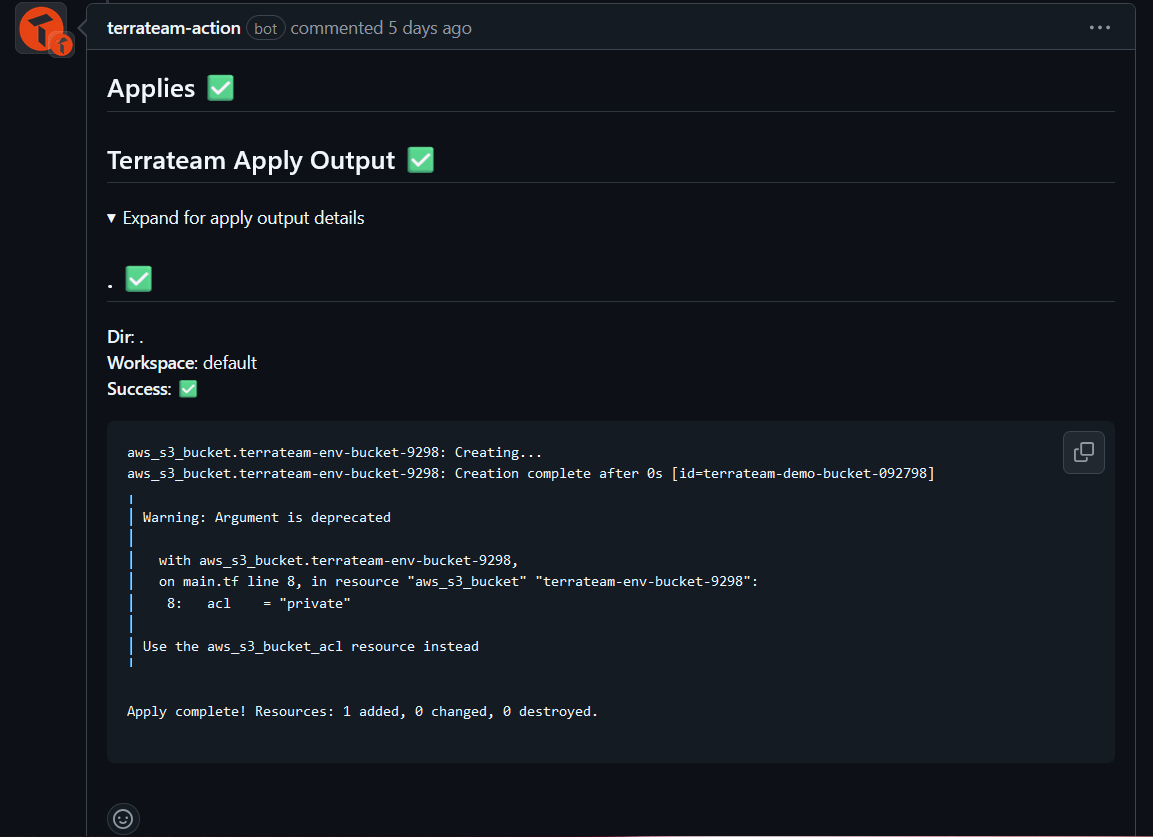Click 'Use the aws_s3_bucket_acl resource instead' text

click(x=310, y=646)
